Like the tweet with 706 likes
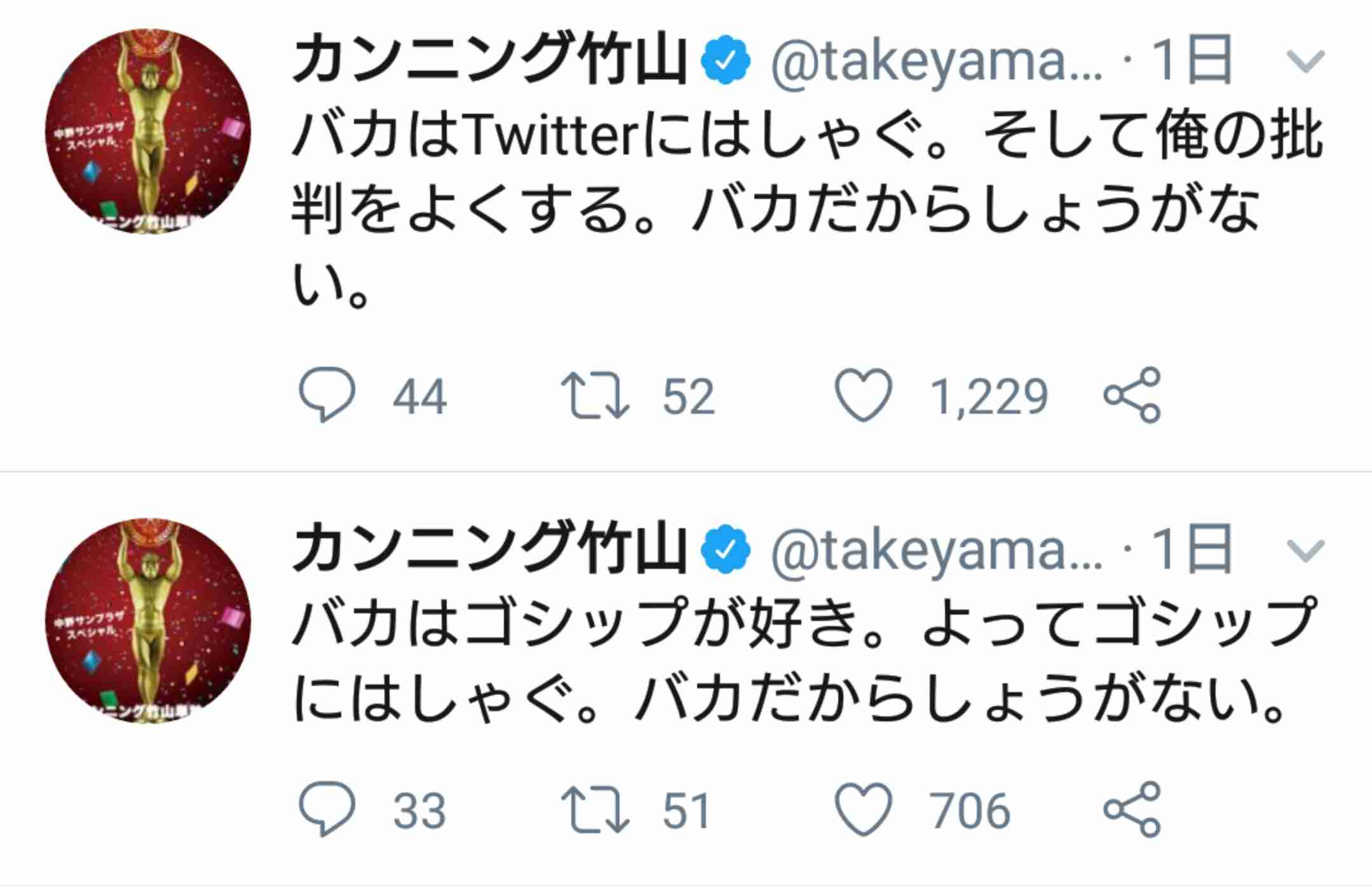The image size is (1372, 886). point(863,808)
